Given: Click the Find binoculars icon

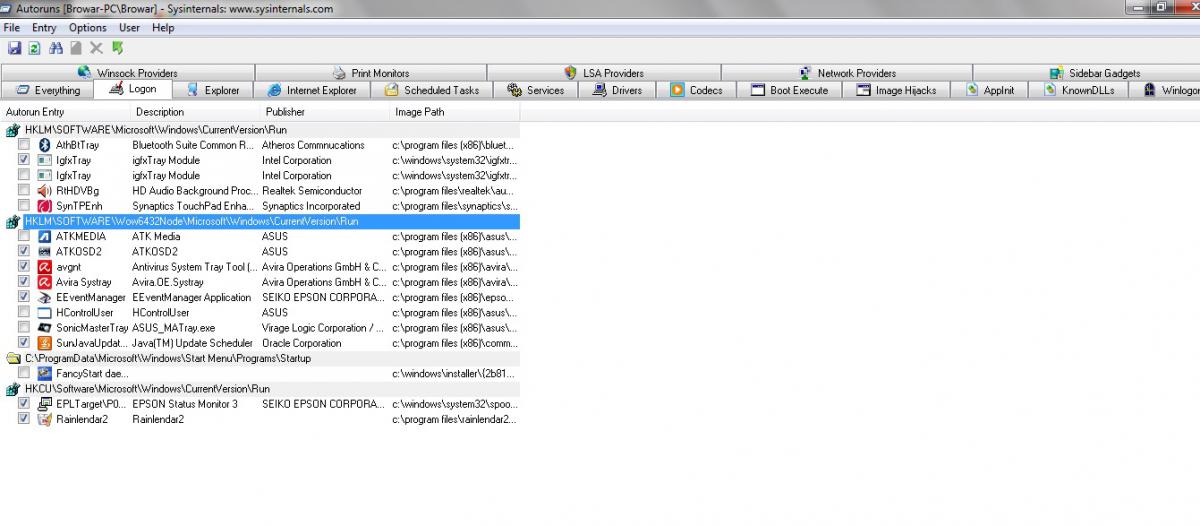Looking at the screenshot, I should pyautogui.click(x=56, y=48).
